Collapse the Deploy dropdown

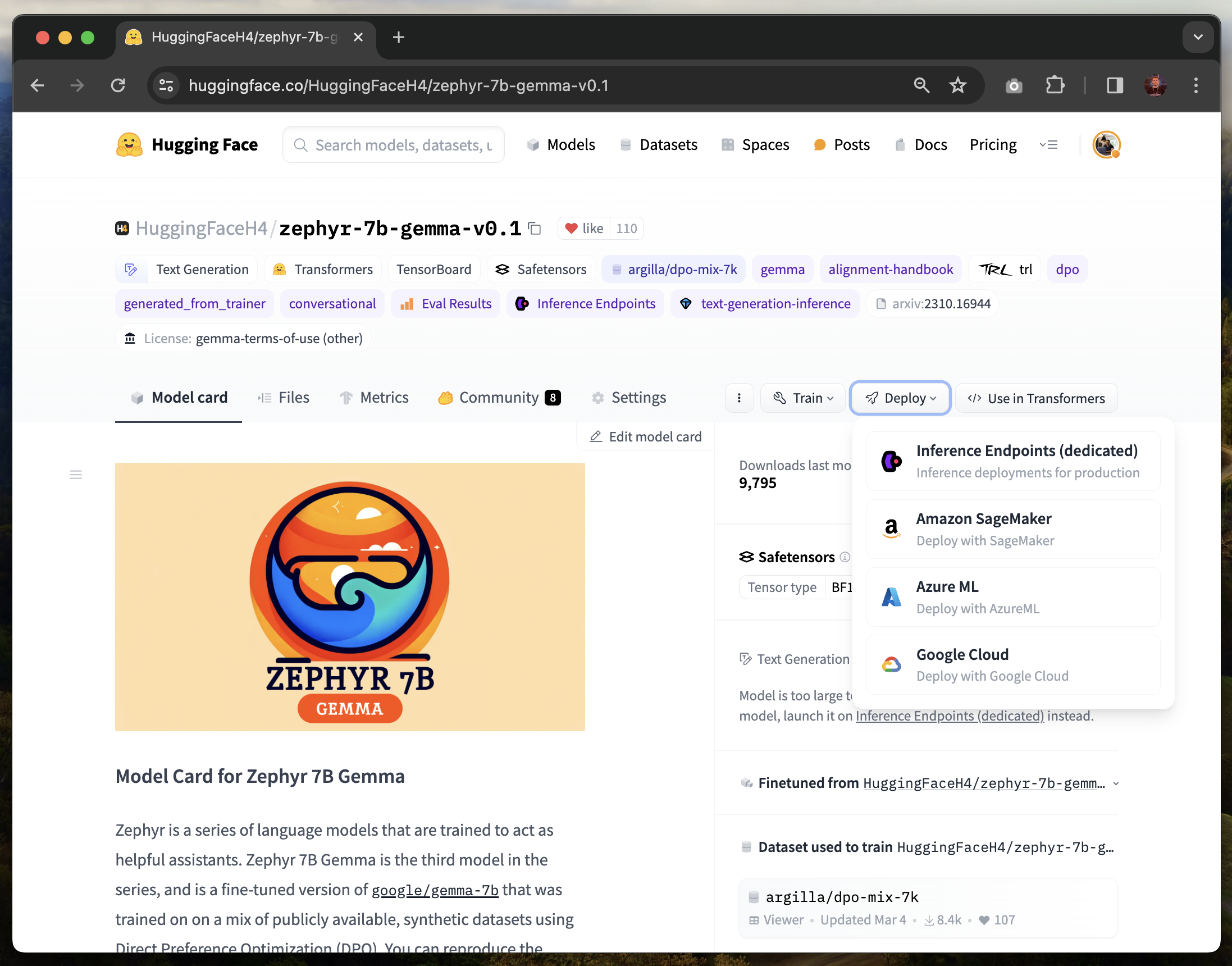[x=900, y=398]
